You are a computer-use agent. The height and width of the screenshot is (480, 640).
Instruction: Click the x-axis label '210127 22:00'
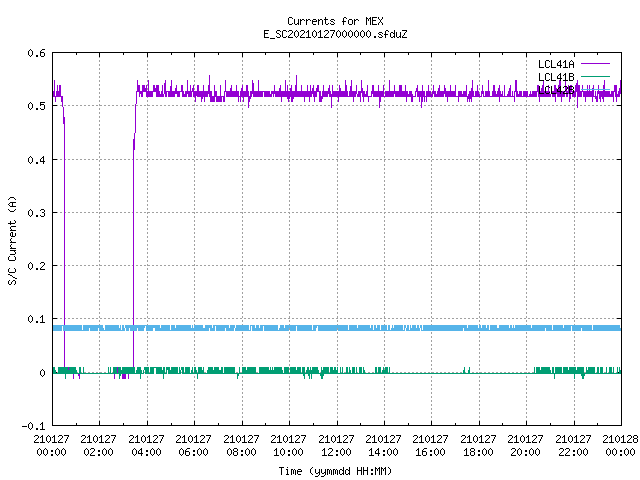tap(574, 446)
